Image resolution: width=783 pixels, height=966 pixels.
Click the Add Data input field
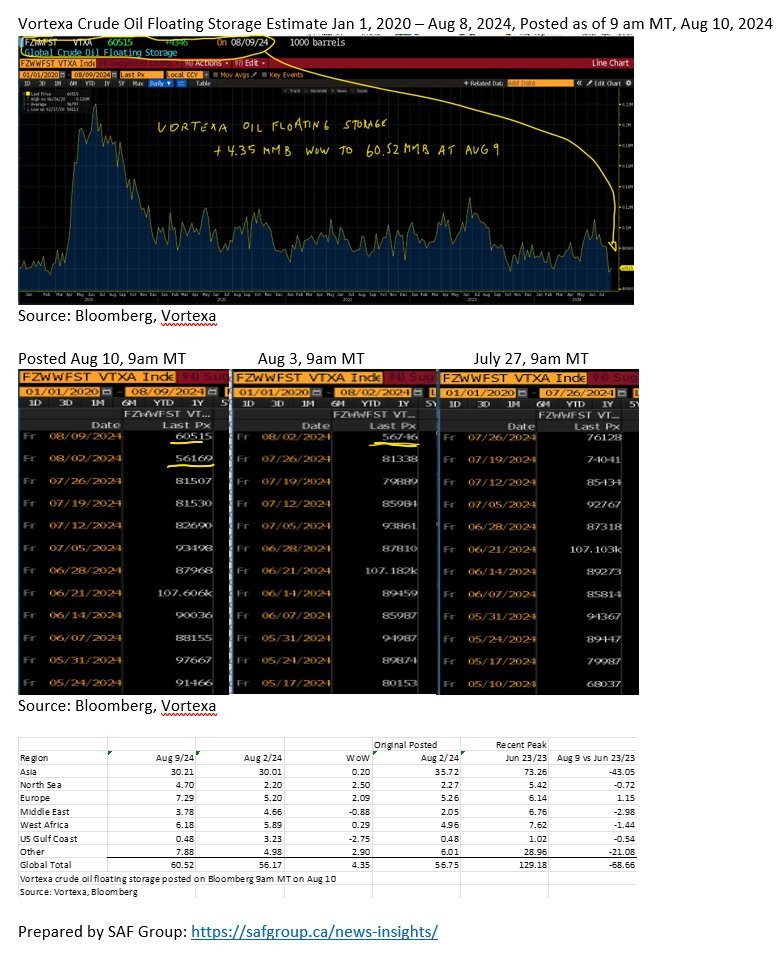(x=540, y=83)
